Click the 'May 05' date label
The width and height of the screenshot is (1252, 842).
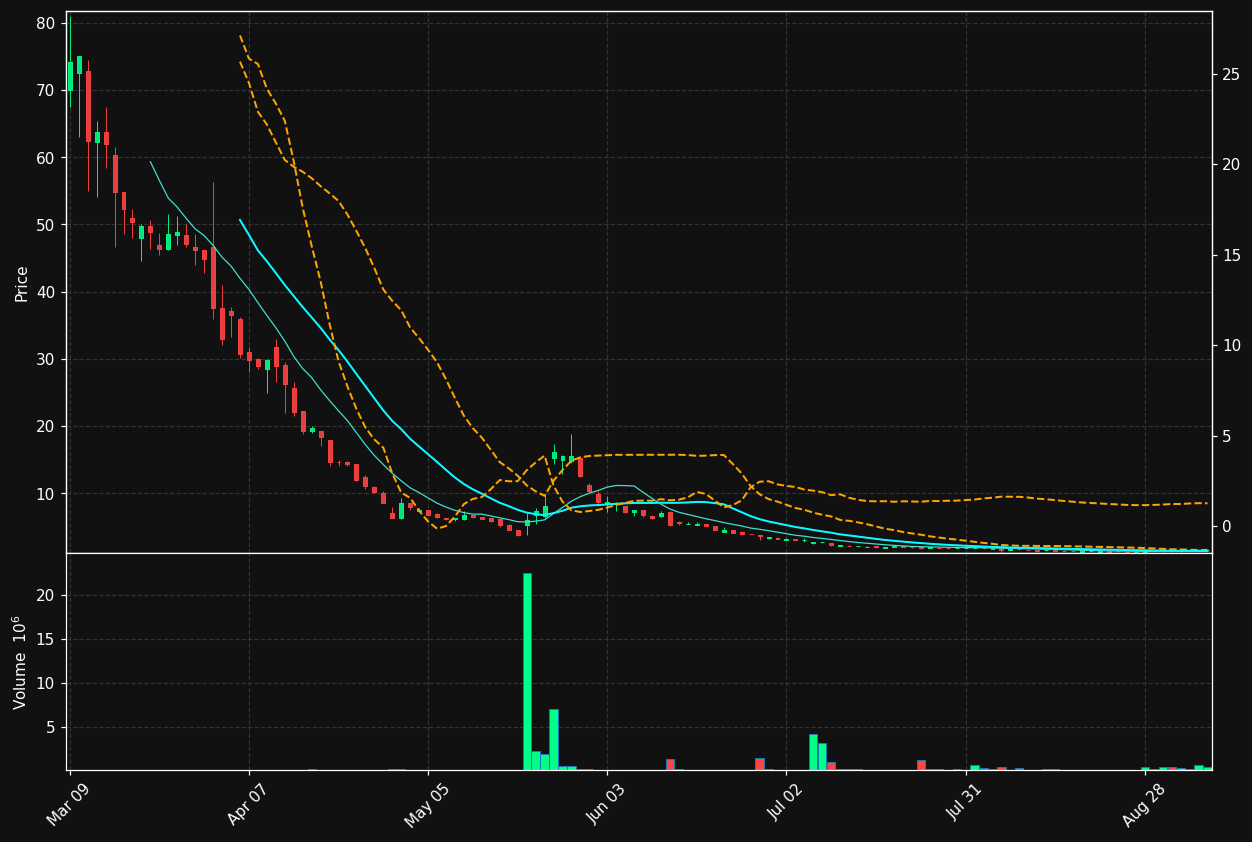point(429,805)
